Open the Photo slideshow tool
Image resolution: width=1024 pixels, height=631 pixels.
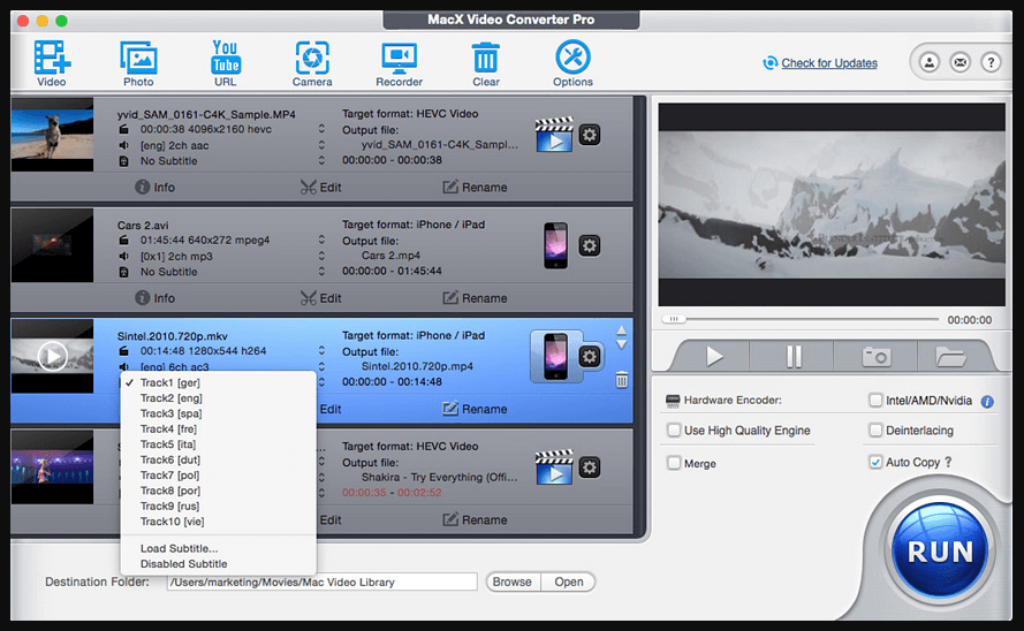pyautogui.click(x=138, y=63)
